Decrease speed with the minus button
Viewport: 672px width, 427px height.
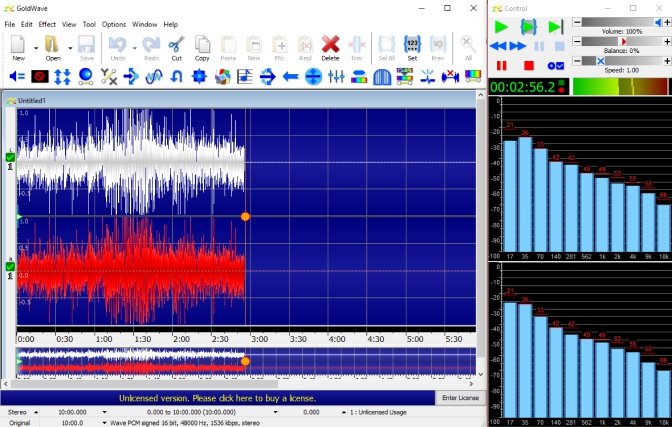point(577,61)
